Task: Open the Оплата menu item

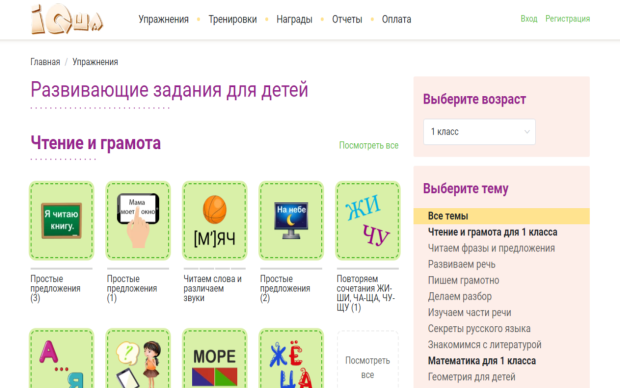Action: click(396, 19)
